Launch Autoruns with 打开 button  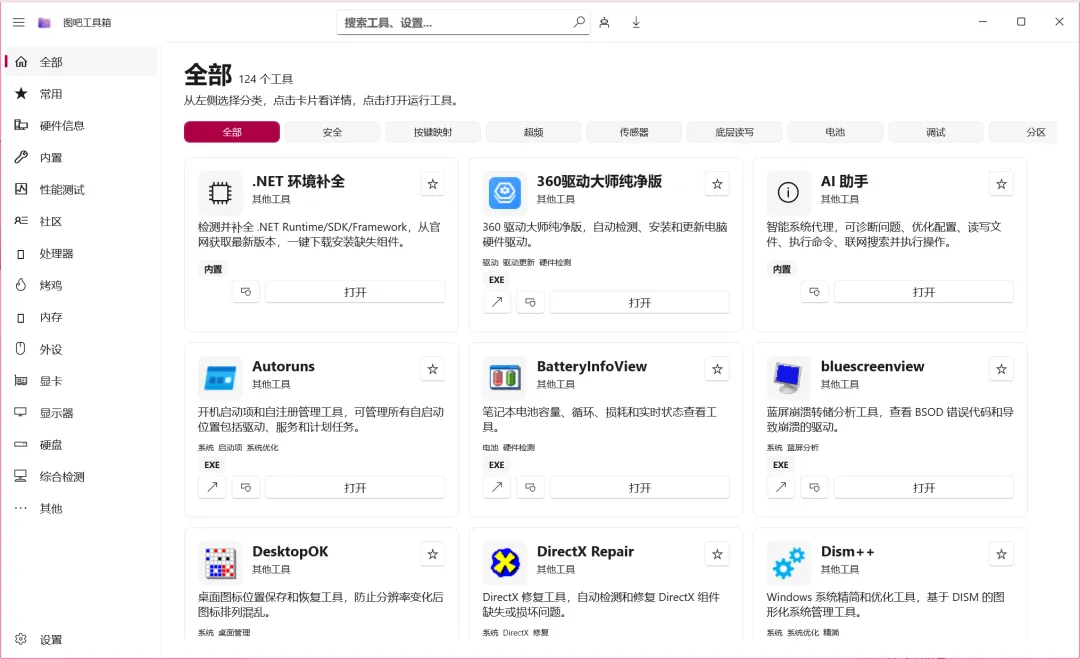tap(355, 488)
